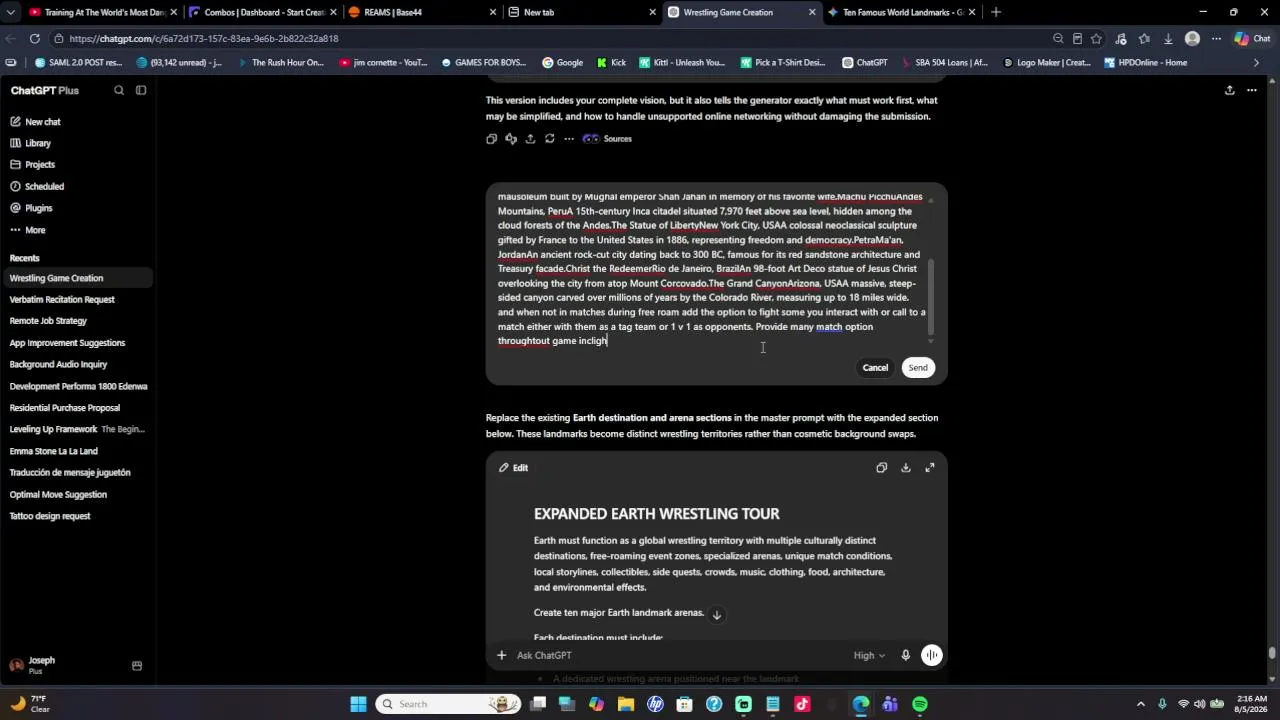Open the jim cornette YouTube bookmark
This screenshot has width=1280, height=720.
click(x=383, y=62)
